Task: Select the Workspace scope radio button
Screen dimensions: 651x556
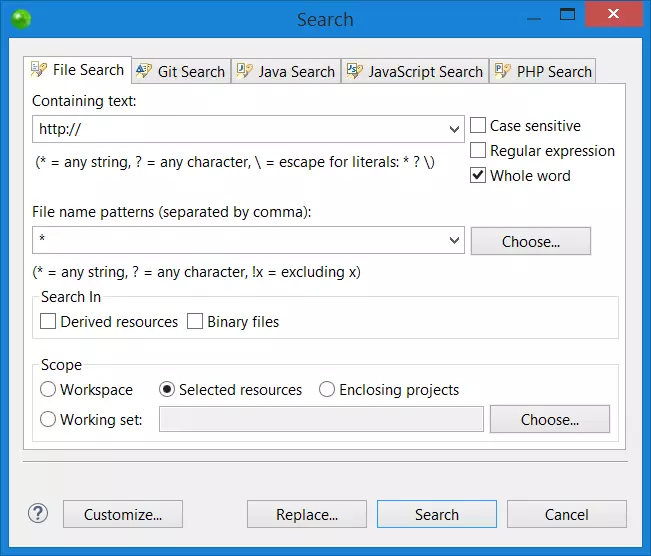Action: (48, 389)
